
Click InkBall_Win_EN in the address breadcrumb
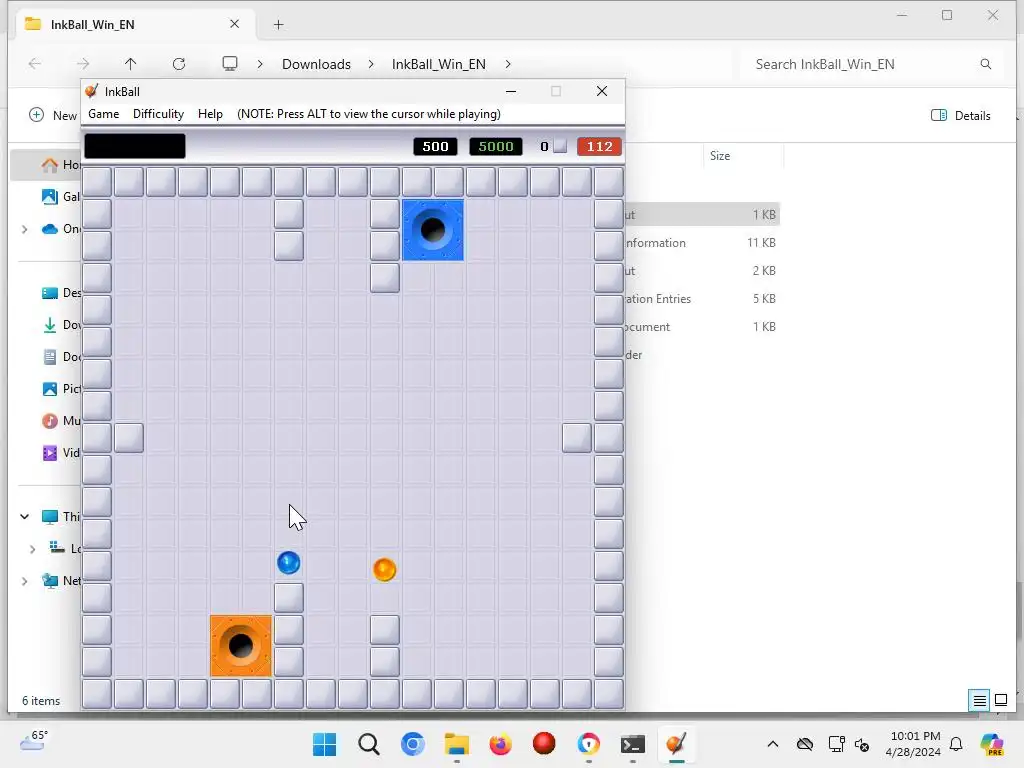439,64
